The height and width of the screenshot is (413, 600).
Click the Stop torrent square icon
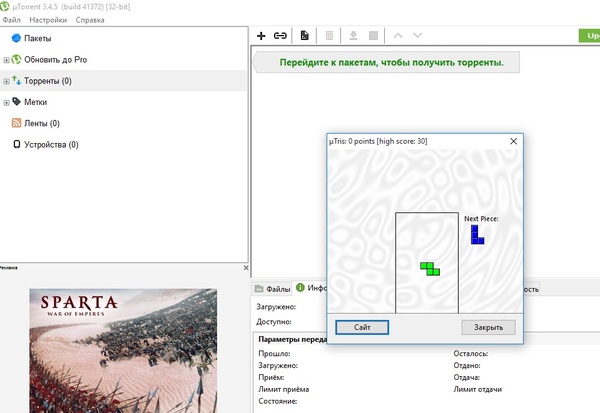(x=373, y=36)
